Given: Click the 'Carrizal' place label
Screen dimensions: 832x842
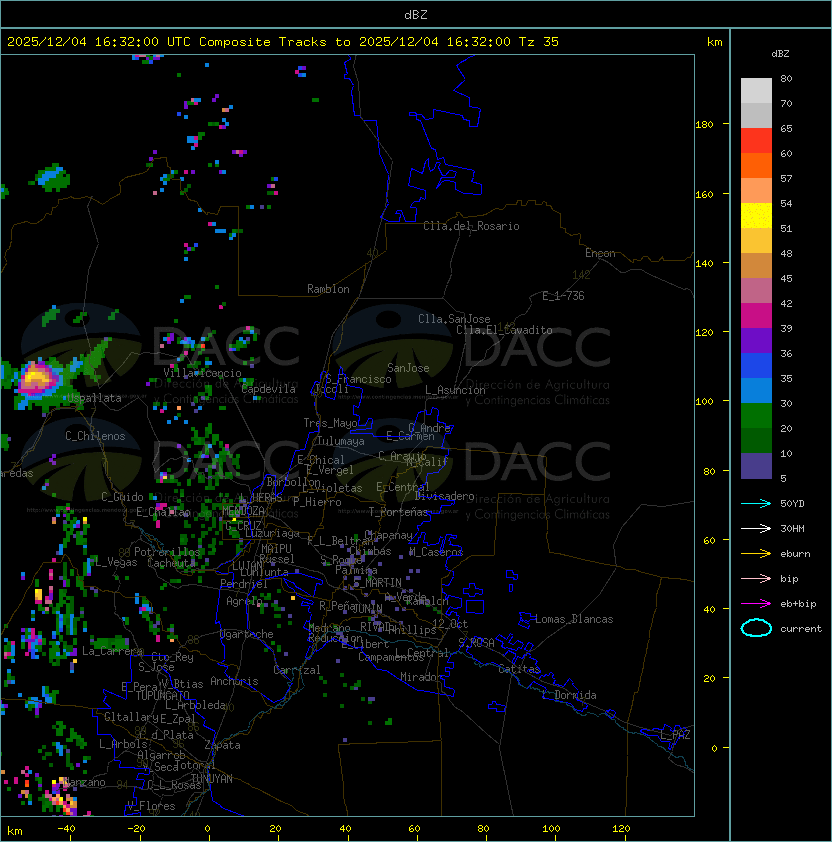Looking at the screenshot, I should tap(296, 670).
